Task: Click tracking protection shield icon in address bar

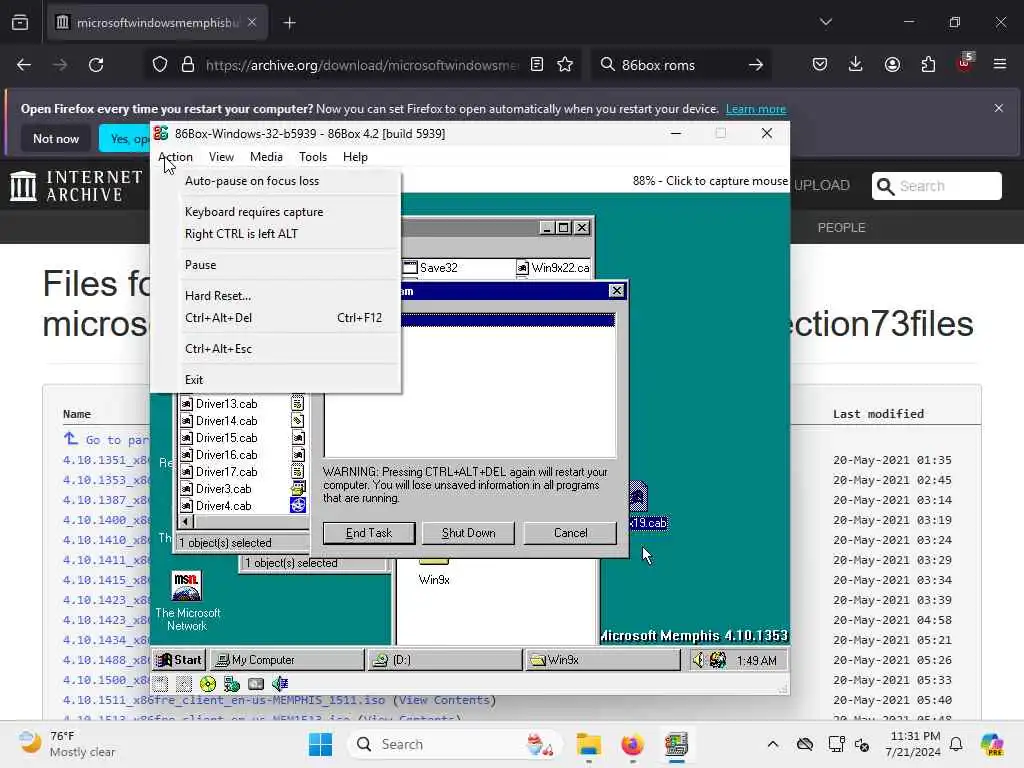Action: tap(160, 65)
